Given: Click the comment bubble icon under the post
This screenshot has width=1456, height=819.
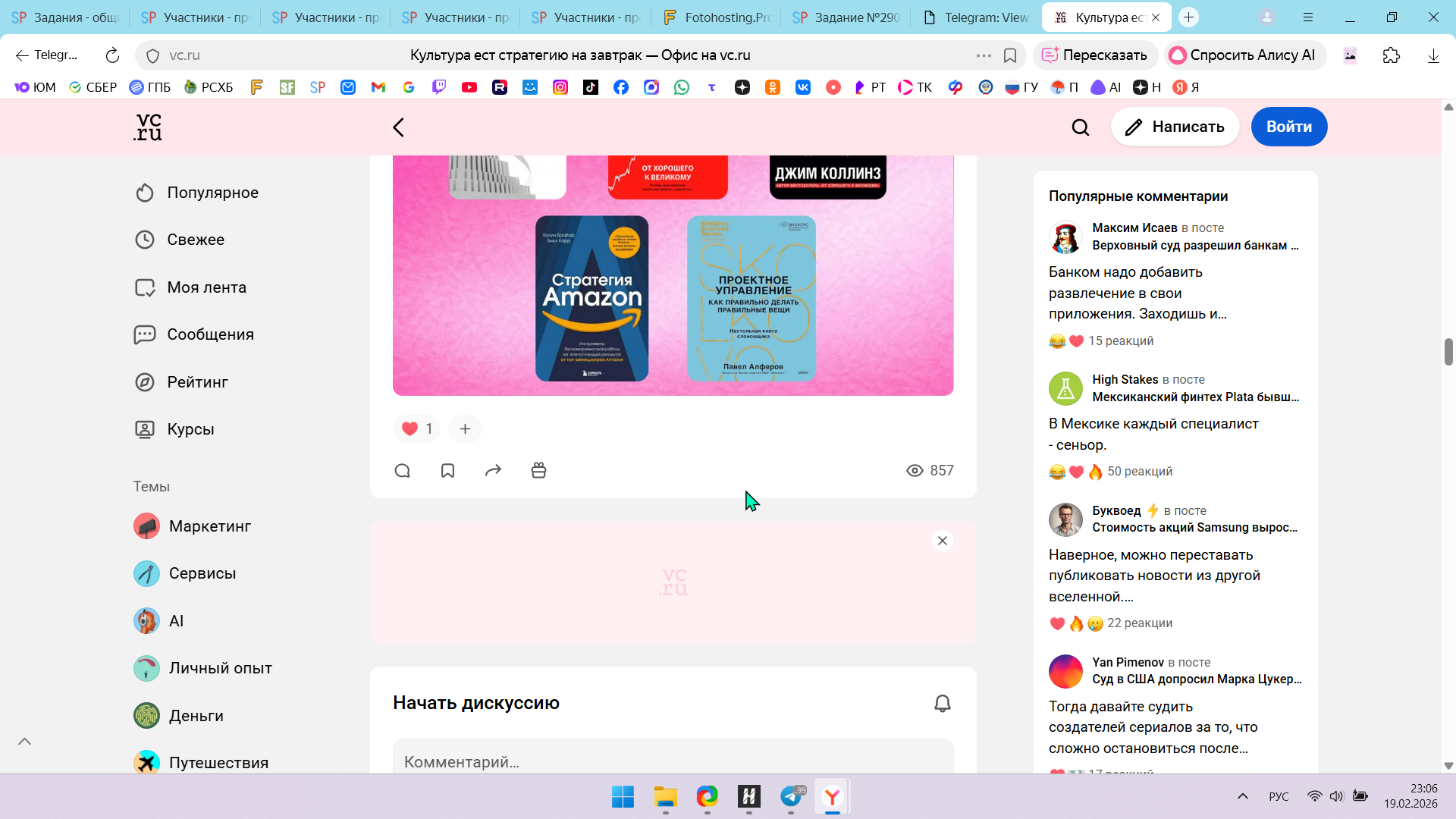Looking at the screenshot, I should [x=402, y=471].
